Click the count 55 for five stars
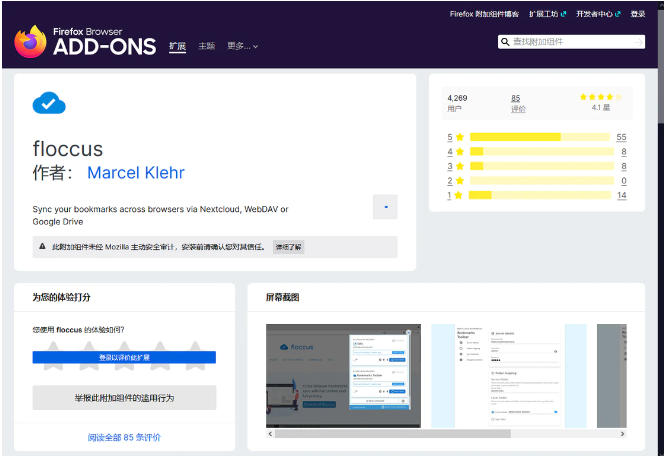Viewport: 664px width, 456px height. coord(621,137)
